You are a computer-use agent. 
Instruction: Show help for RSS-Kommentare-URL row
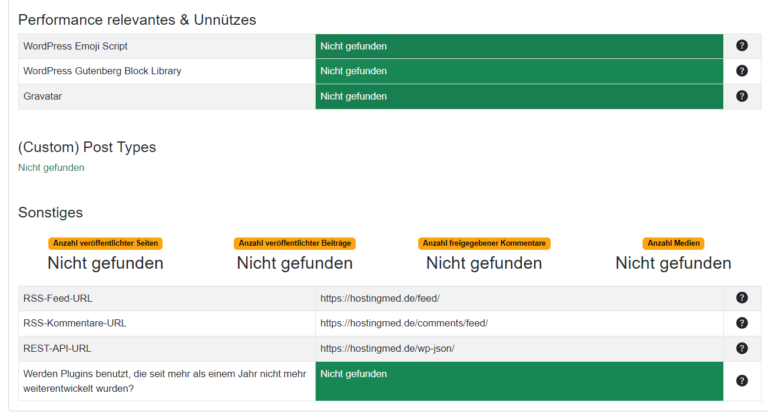742,323
